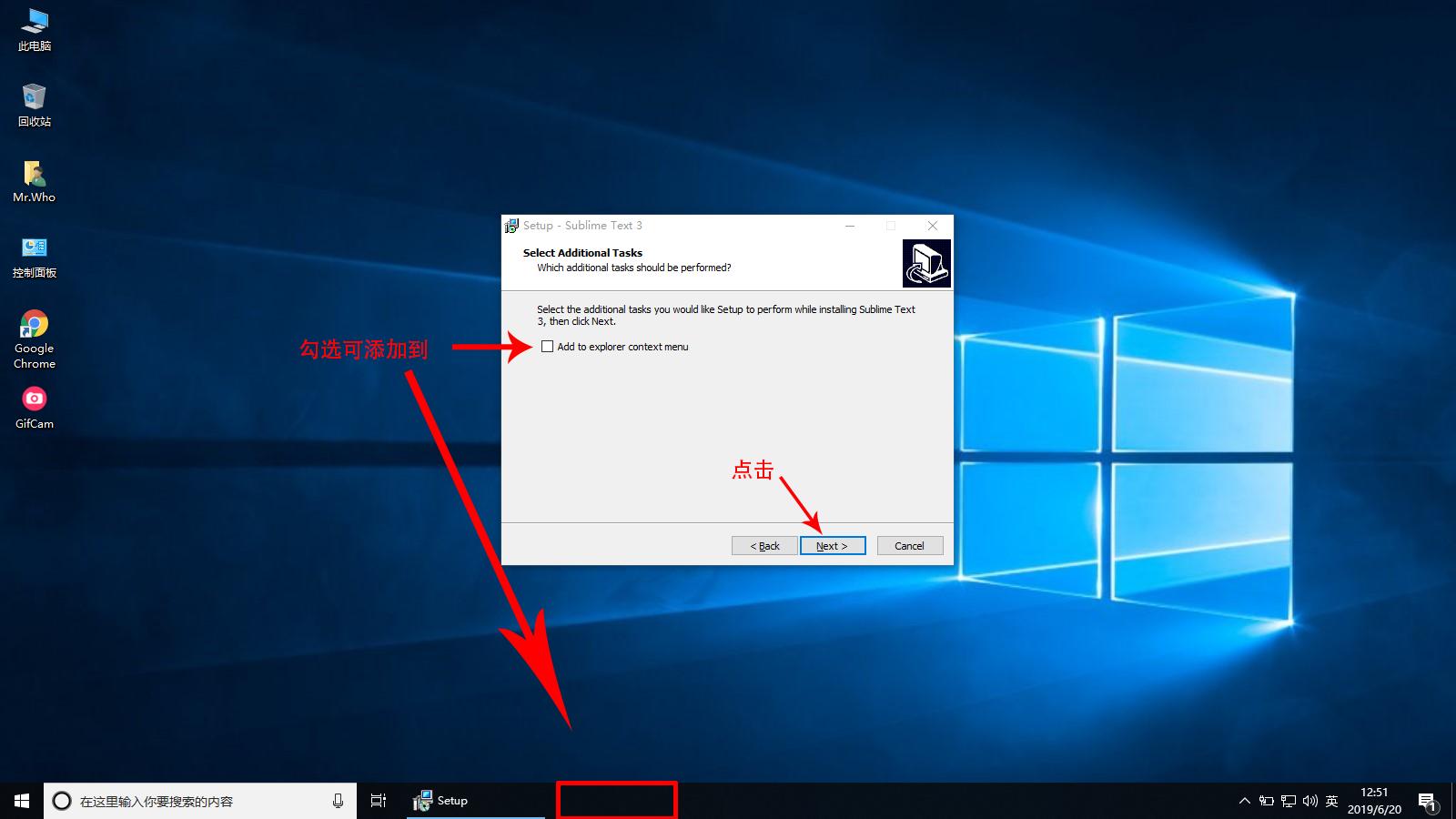
Task: Click the Cortana search circle icon
Action: tap(62, 801)
